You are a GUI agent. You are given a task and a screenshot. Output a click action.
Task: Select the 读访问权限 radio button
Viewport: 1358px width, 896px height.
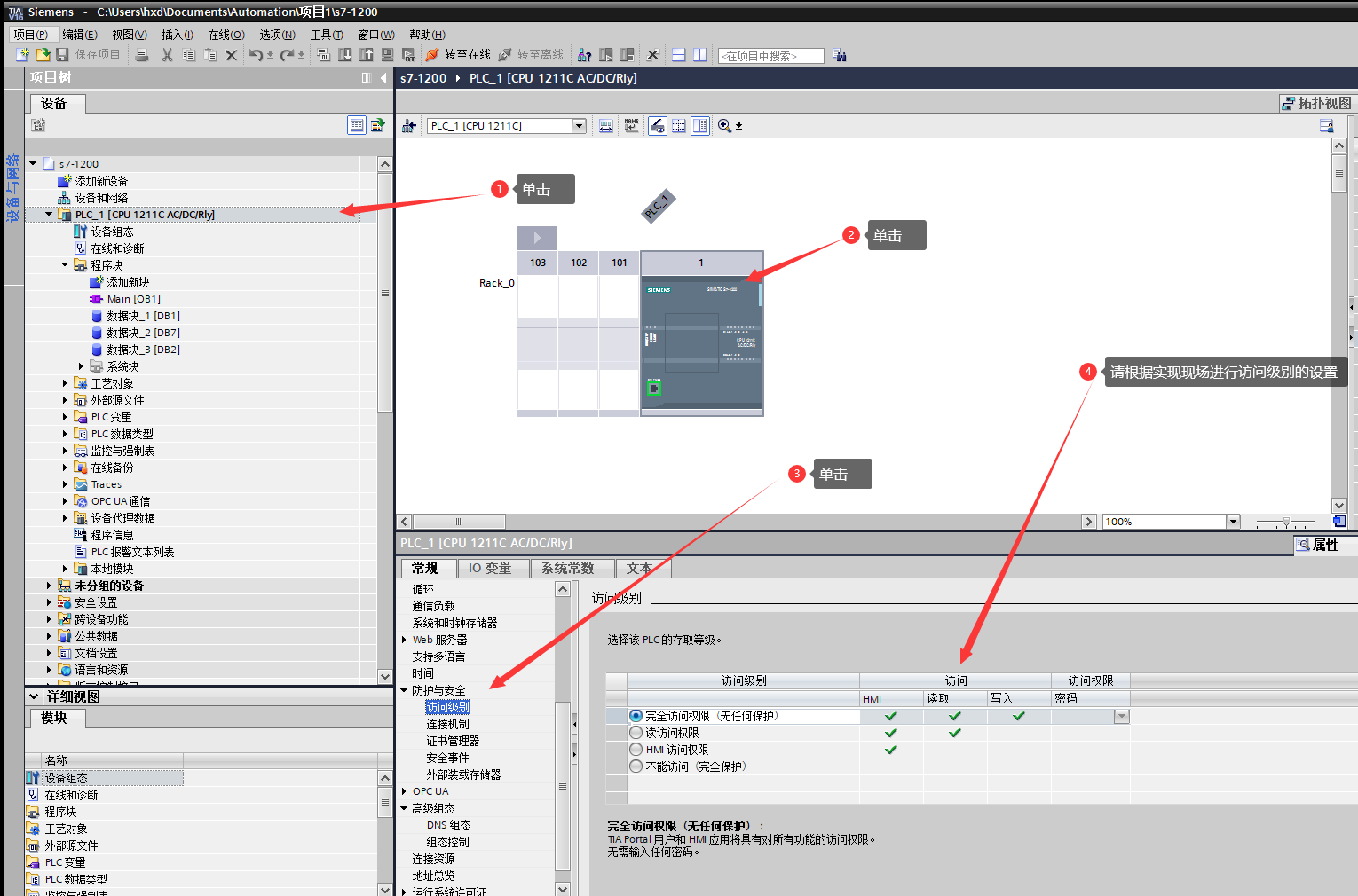click(636, 733)
